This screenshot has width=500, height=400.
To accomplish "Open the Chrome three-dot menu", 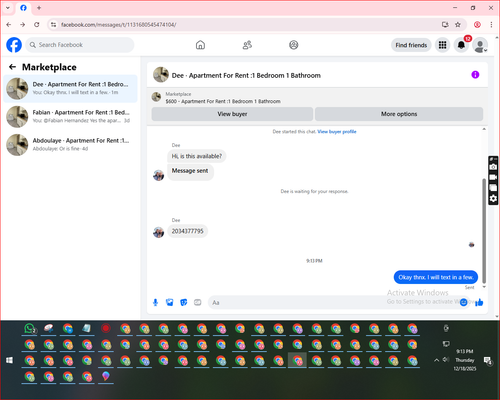I will (x=491, y=25).
